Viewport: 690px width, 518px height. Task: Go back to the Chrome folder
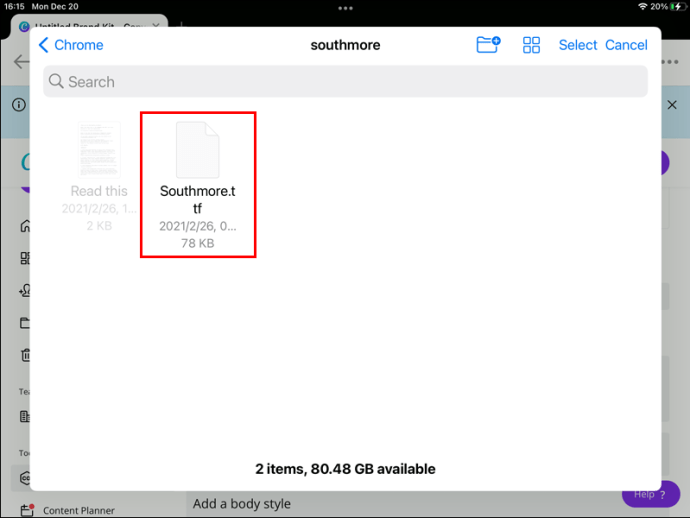tap(71, 45)
